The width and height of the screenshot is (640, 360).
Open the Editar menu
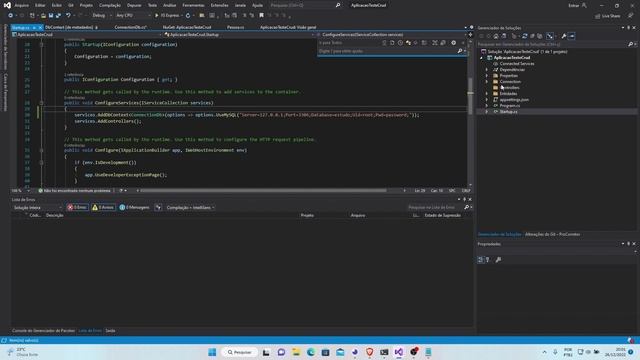point(40,5)
